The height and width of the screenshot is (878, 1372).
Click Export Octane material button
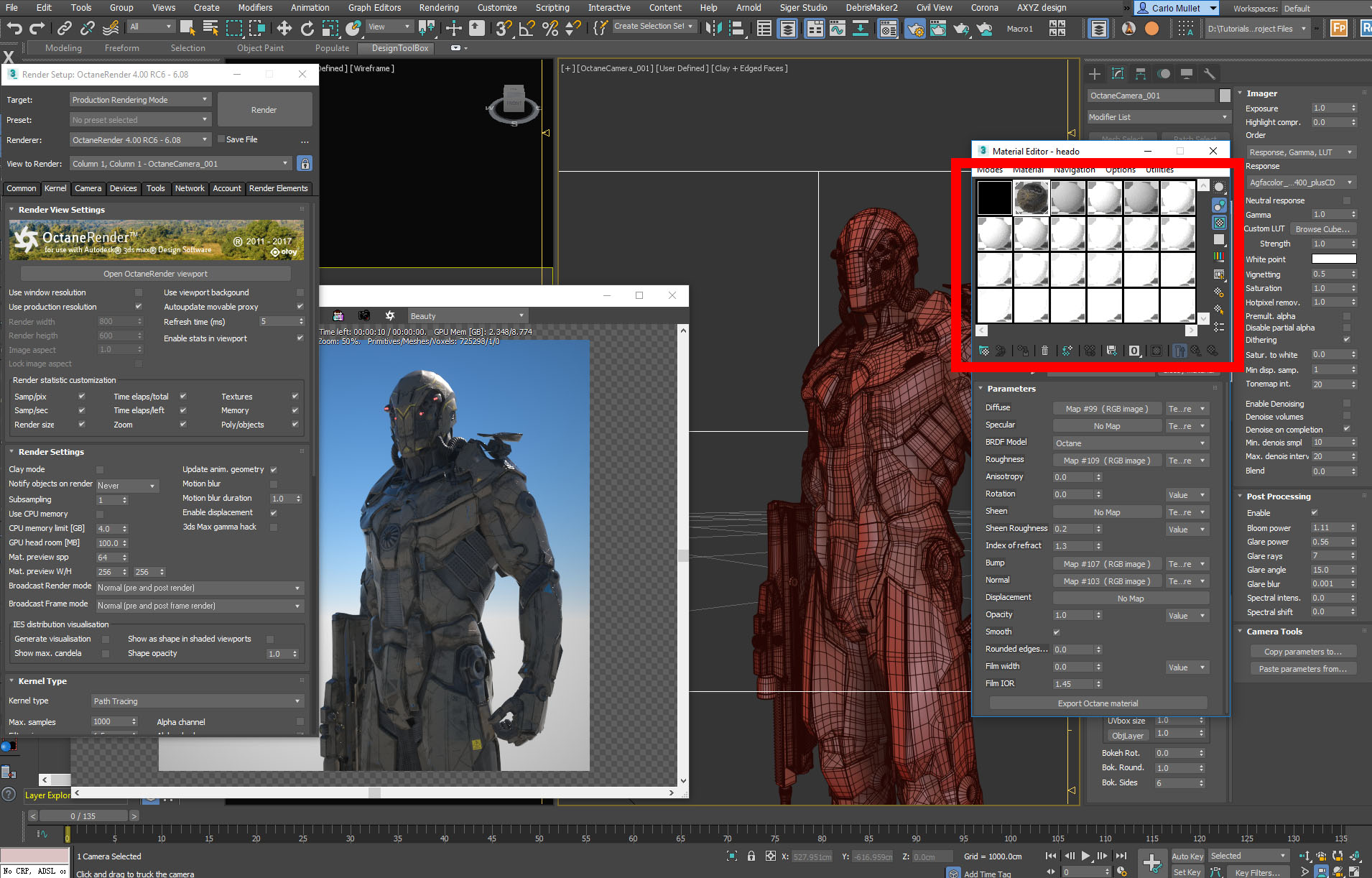[x=1098, y=703]
